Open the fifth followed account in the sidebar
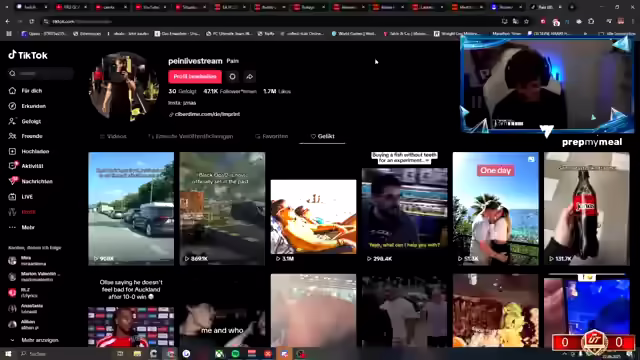Screen dimensions: 640x360 [x=24, y=324]
